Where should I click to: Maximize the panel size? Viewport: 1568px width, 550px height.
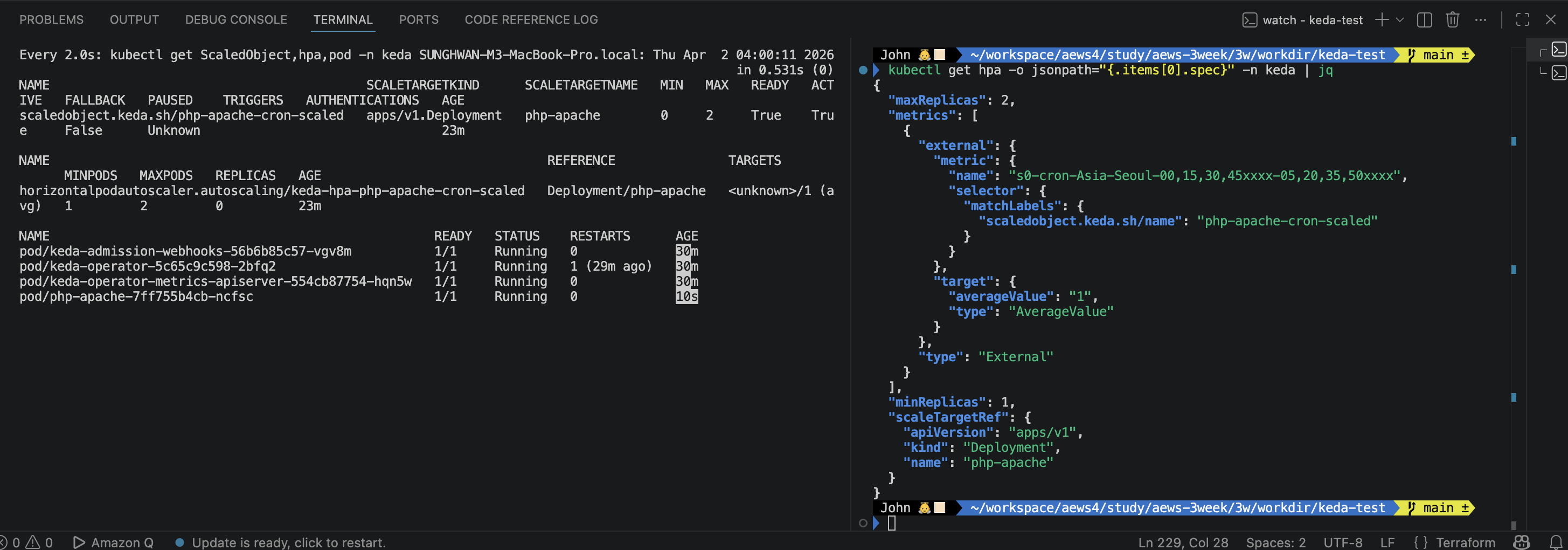[1522, 19]
